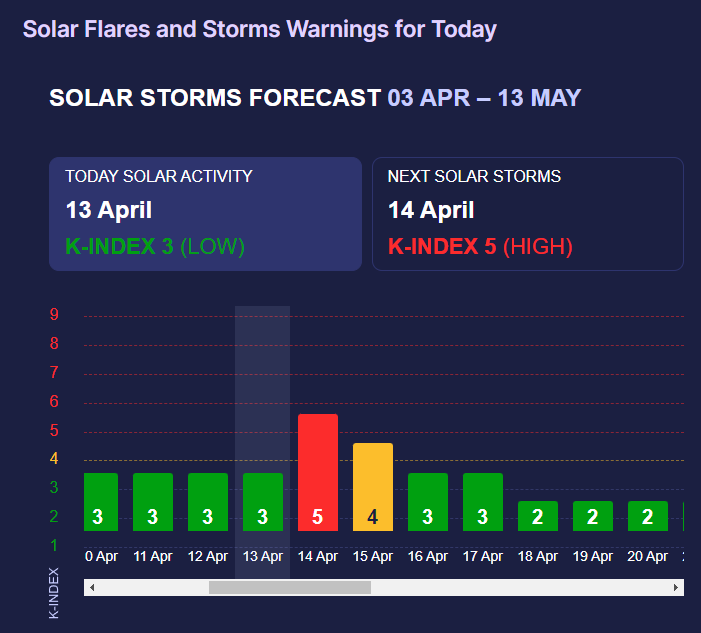701x633 pixels.
Task: Click the 11 Apr bar
Action: tap(153, 501)
